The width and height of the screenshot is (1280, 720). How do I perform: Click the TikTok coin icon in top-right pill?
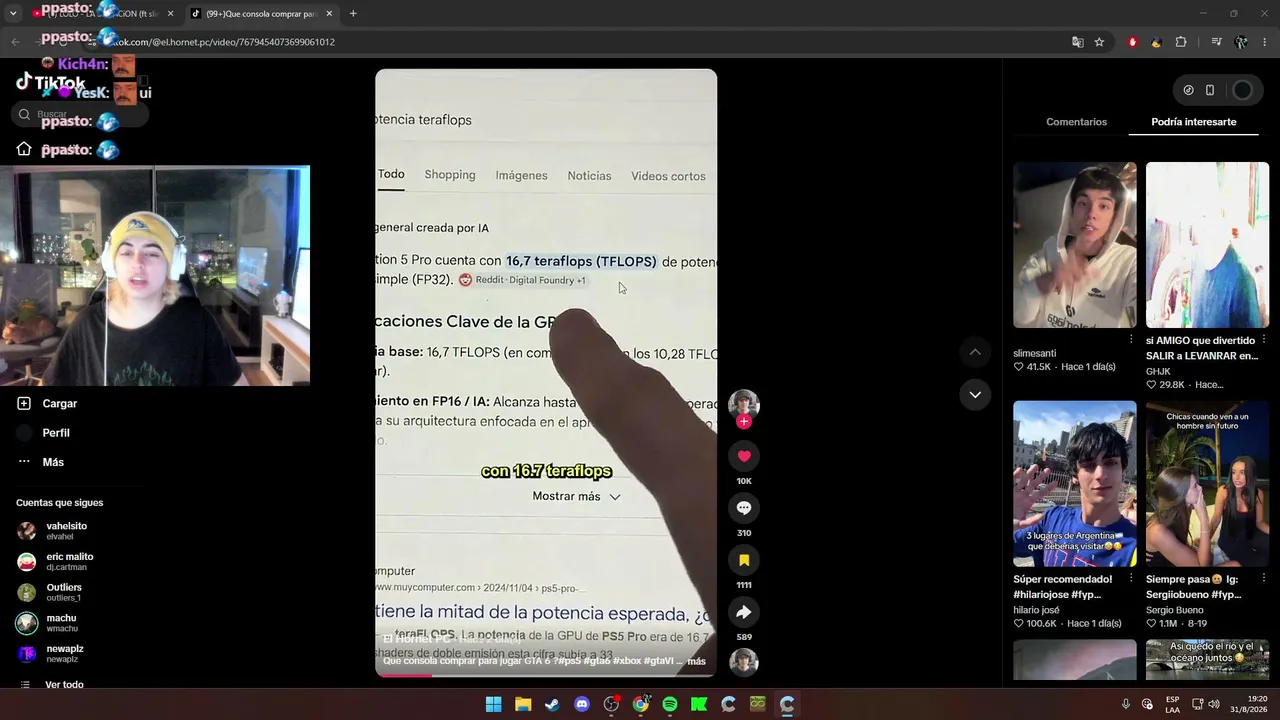click(1188, 90)
